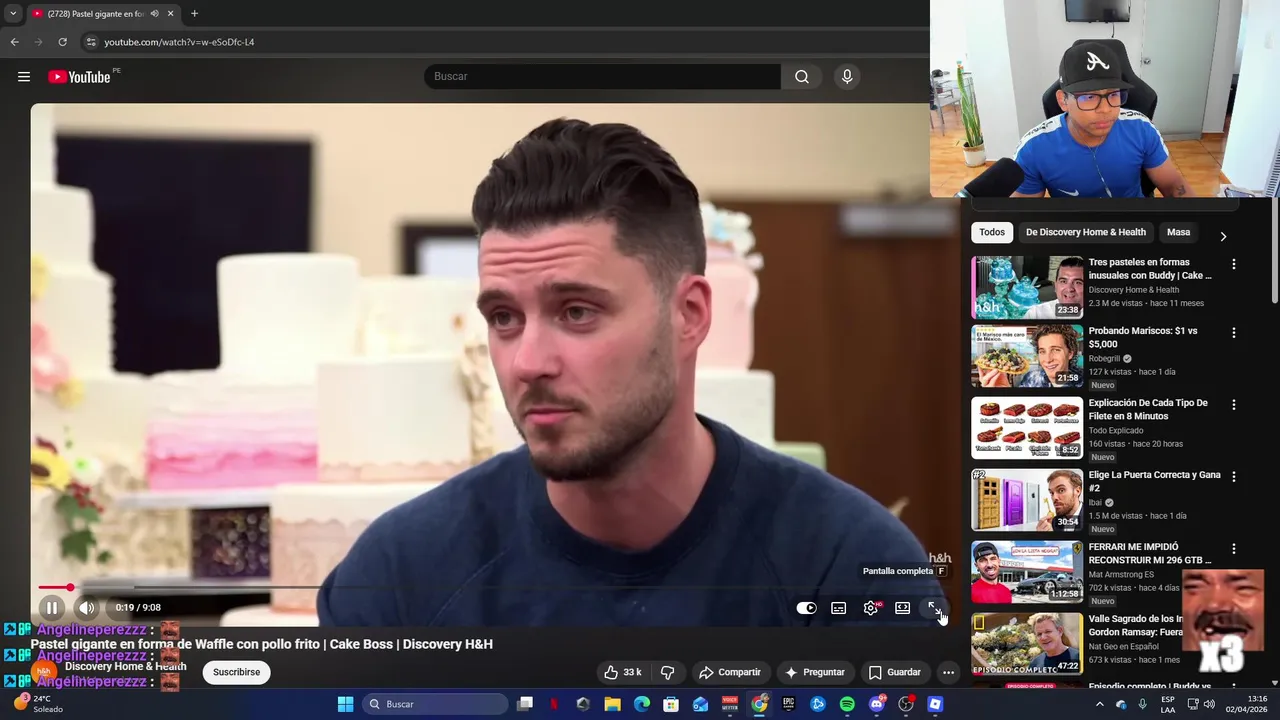Open Spotify from taskbar
The image size is (1280, 720).
[847, 704]
